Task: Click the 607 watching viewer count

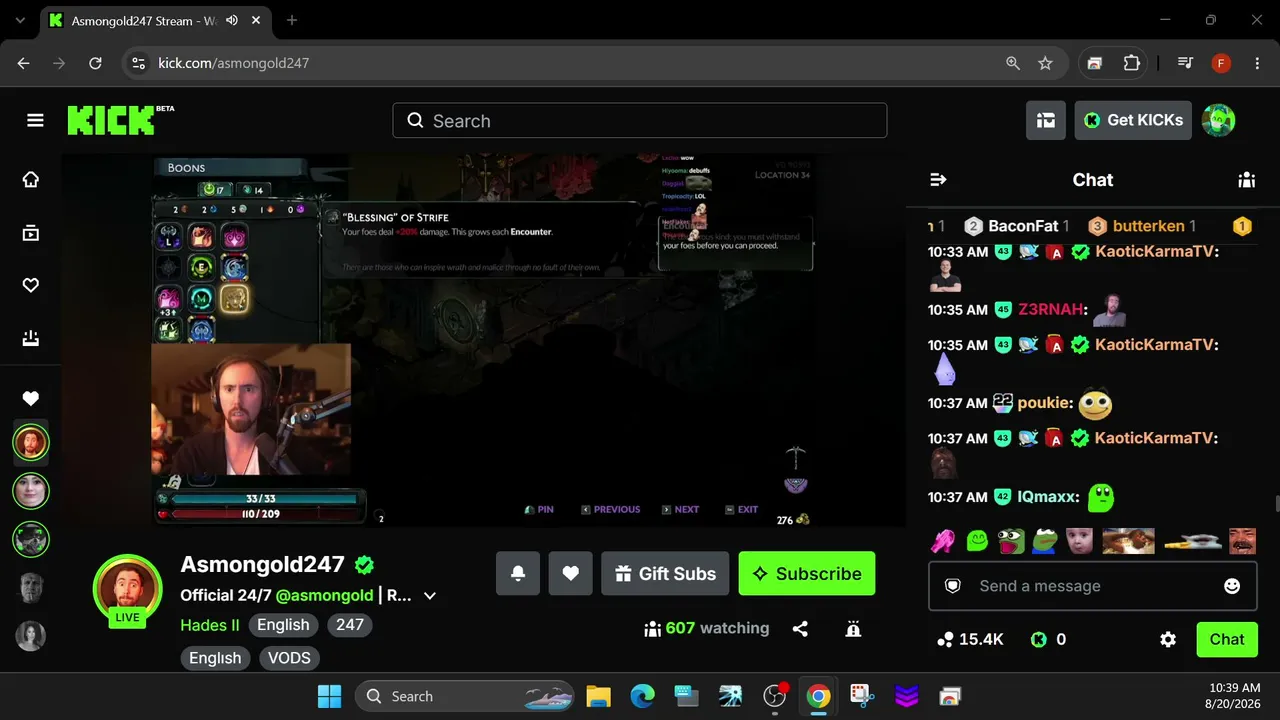Action: click(707, 629)
